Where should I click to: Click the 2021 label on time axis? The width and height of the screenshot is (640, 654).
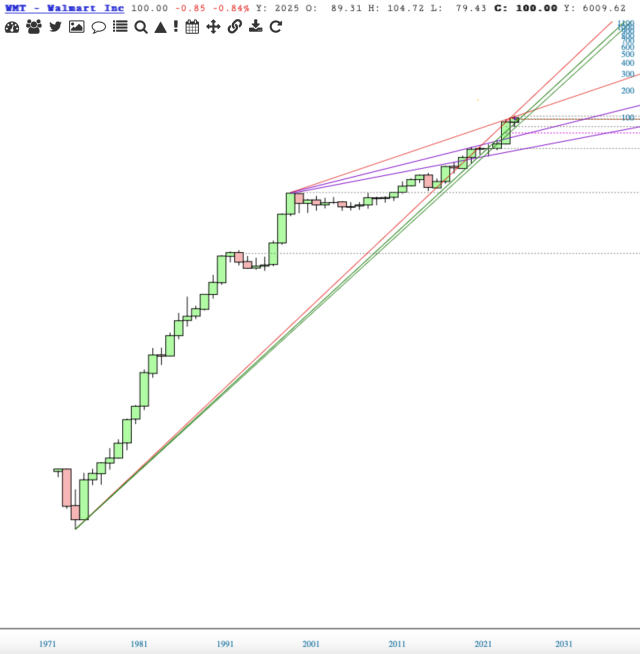[x=484, y=644]
